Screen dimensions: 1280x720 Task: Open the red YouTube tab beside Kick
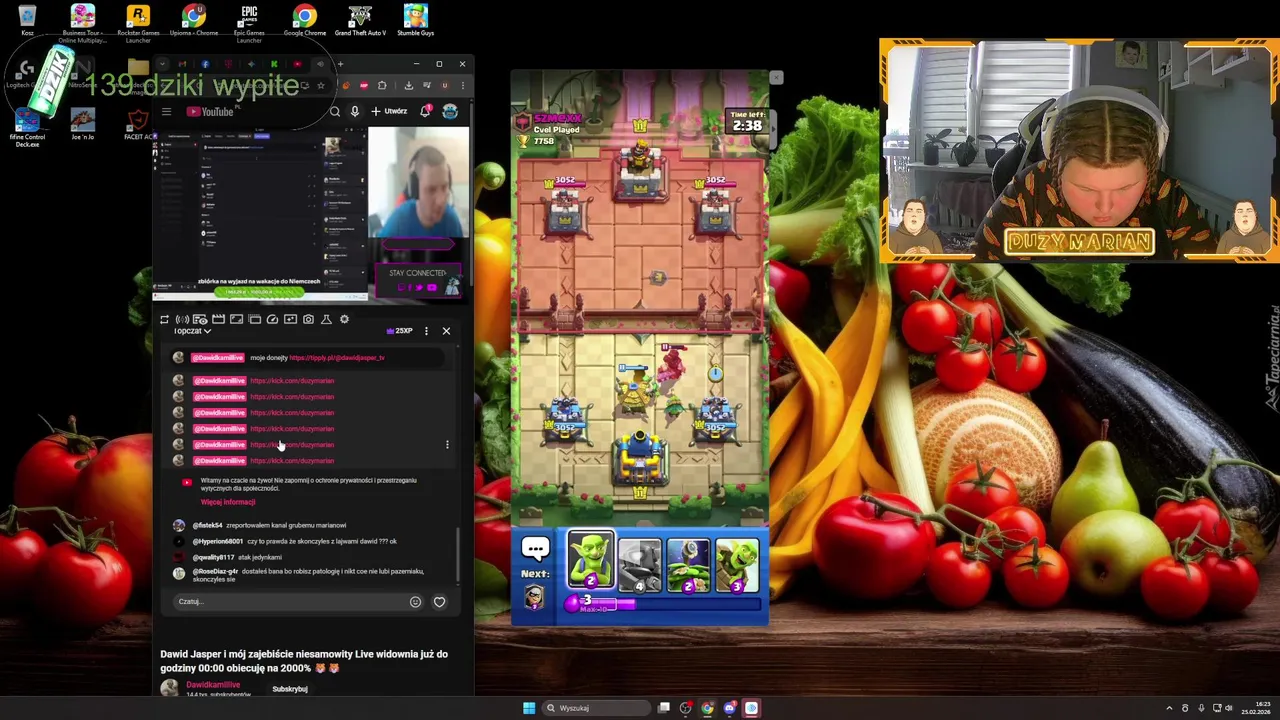(x=297, y=64)
